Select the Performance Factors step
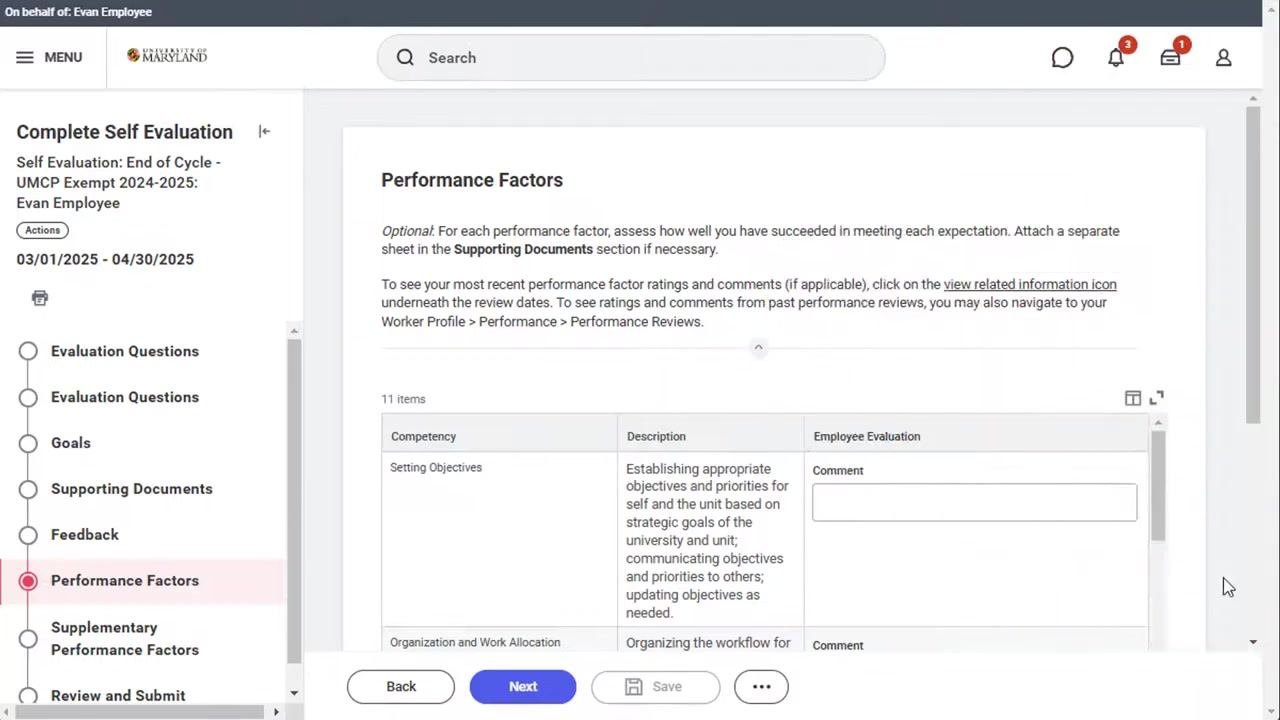The width and height of the screenshot is (1280, 720). [125, 581]
